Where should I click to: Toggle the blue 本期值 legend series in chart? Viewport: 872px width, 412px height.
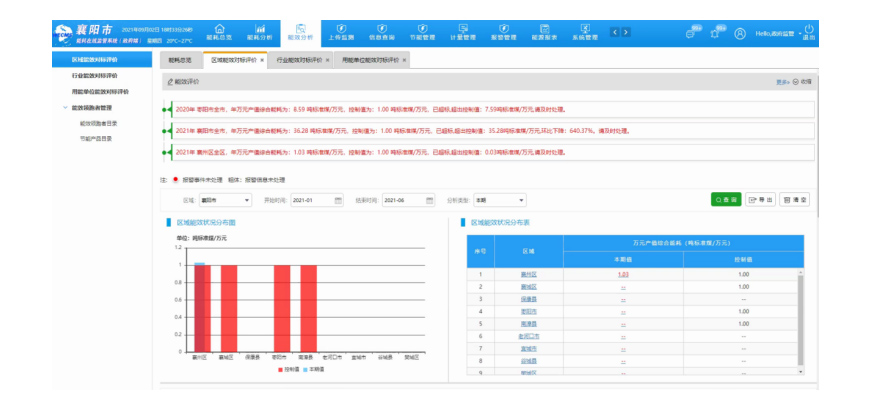click(x=308, y=369)
